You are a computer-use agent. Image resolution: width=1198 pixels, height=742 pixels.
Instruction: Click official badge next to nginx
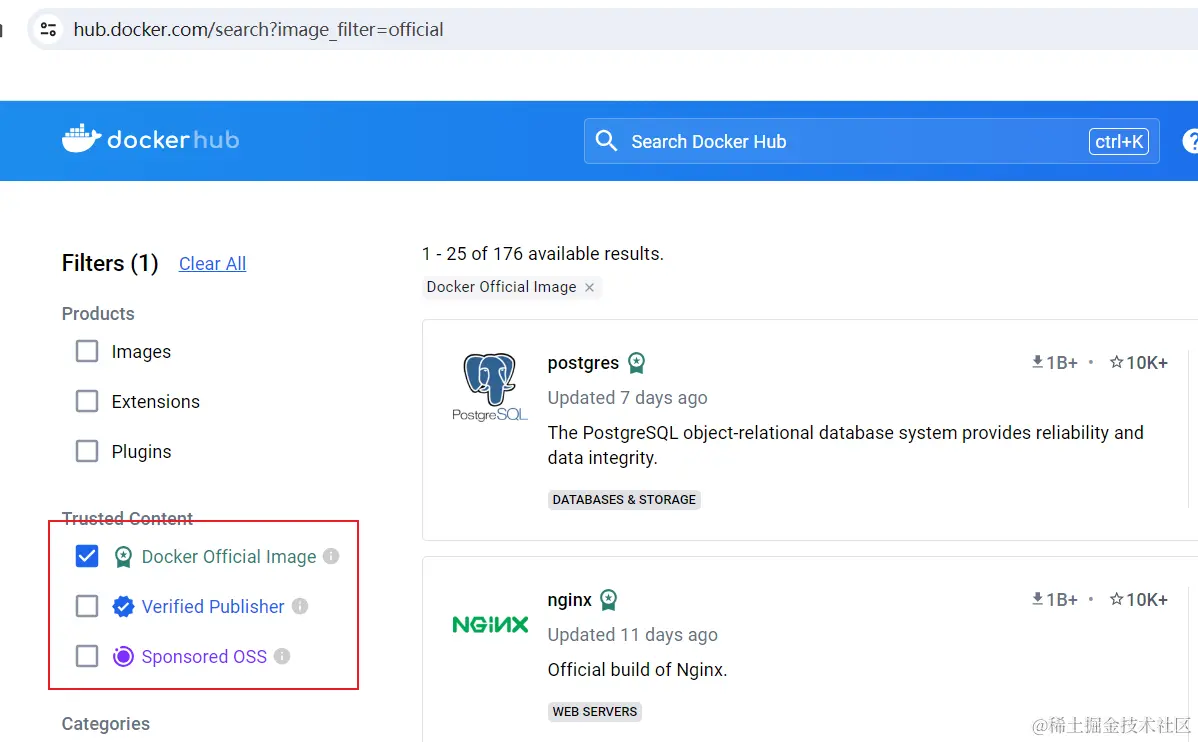[608, 600]
